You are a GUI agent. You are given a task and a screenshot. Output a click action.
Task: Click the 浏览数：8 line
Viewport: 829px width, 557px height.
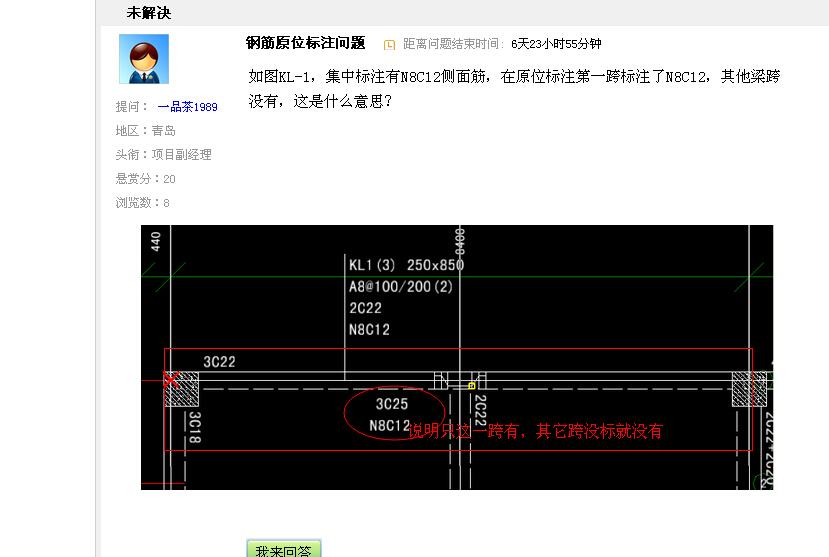(142, 203)
